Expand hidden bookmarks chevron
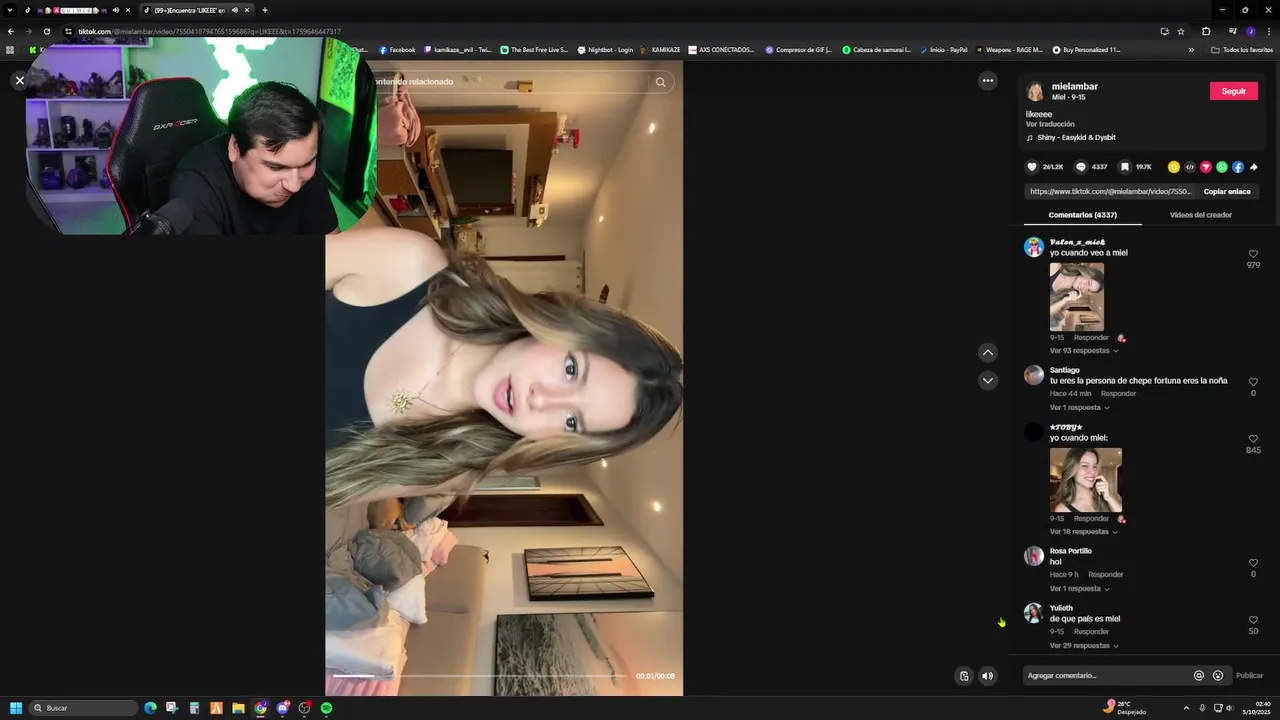The image size is (1280, 720). [x=1191, y=50]
